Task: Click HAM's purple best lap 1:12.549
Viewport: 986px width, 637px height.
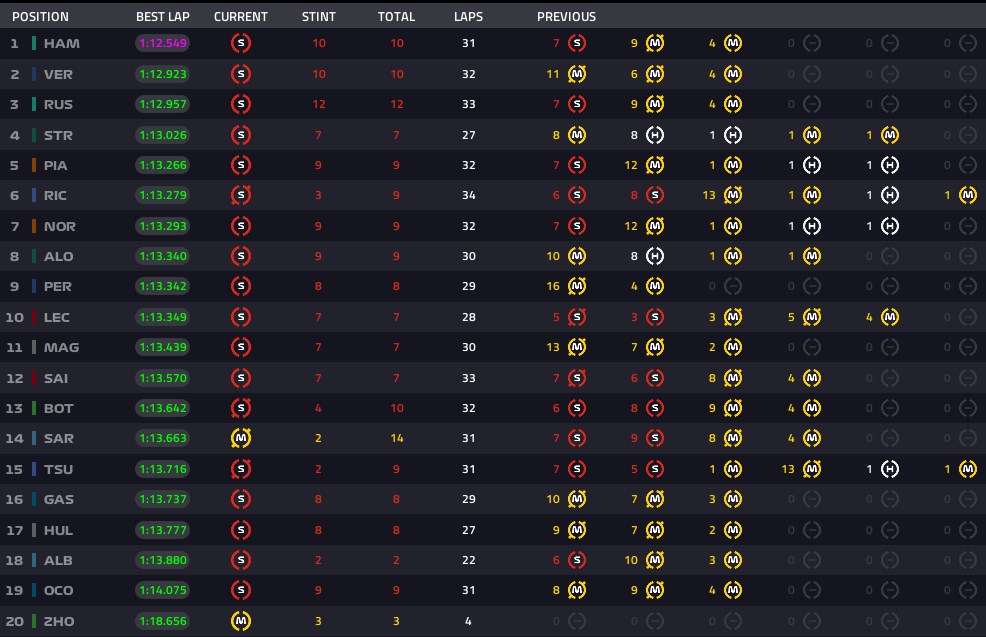Action: 163,43
